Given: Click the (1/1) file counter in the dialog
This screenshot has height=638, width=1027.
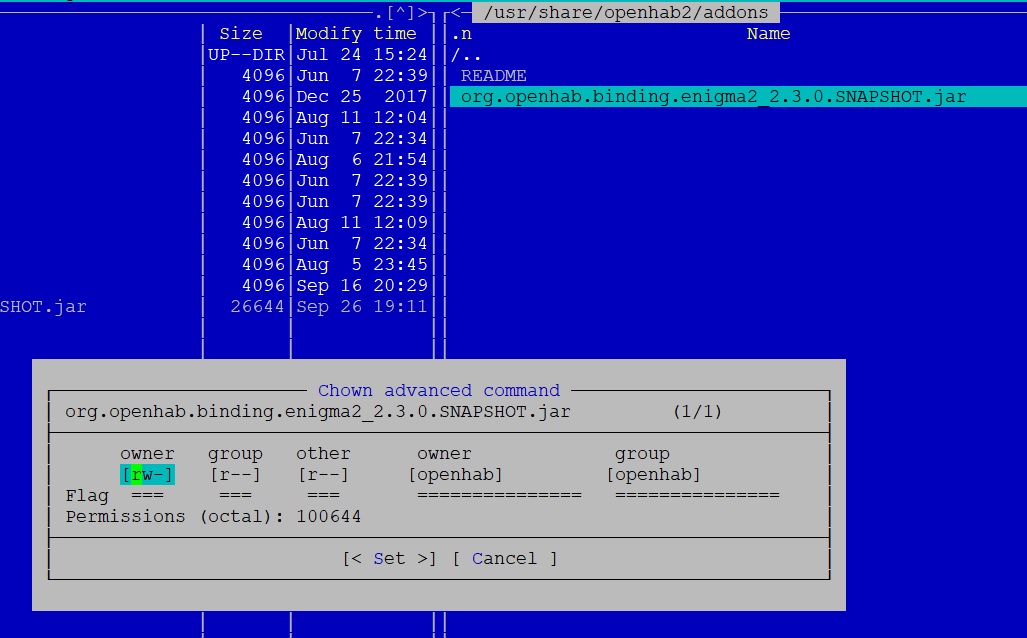Looking at the screenshot, I should pyautogui.click(x=697, y=412).
